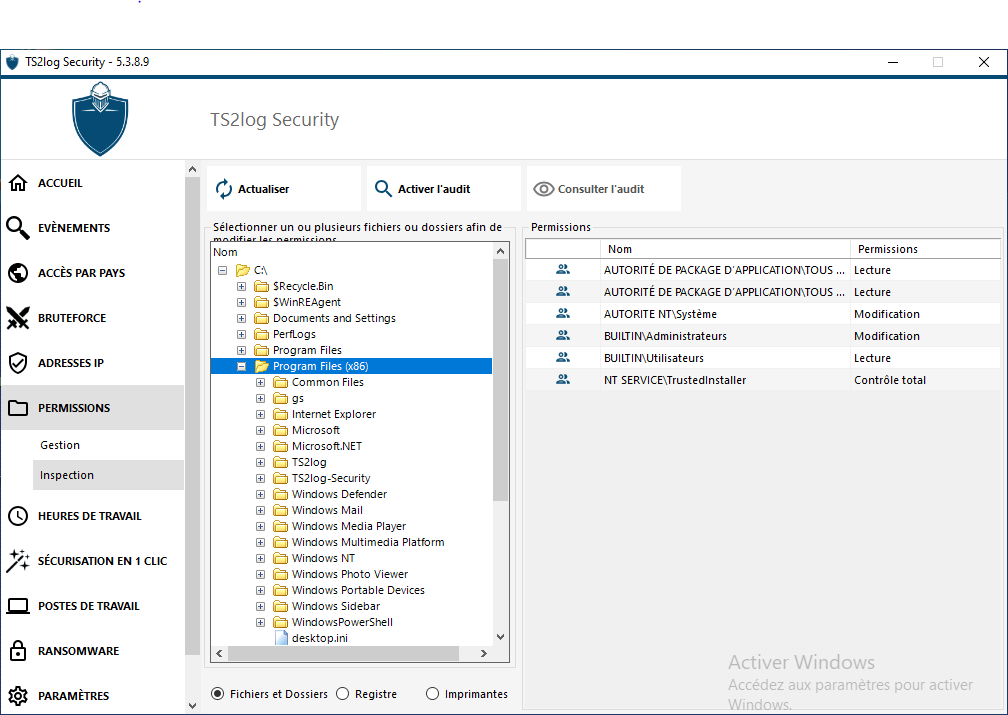Click the Consulter l'audit button

pyautogui.click(x=604, y=188)
